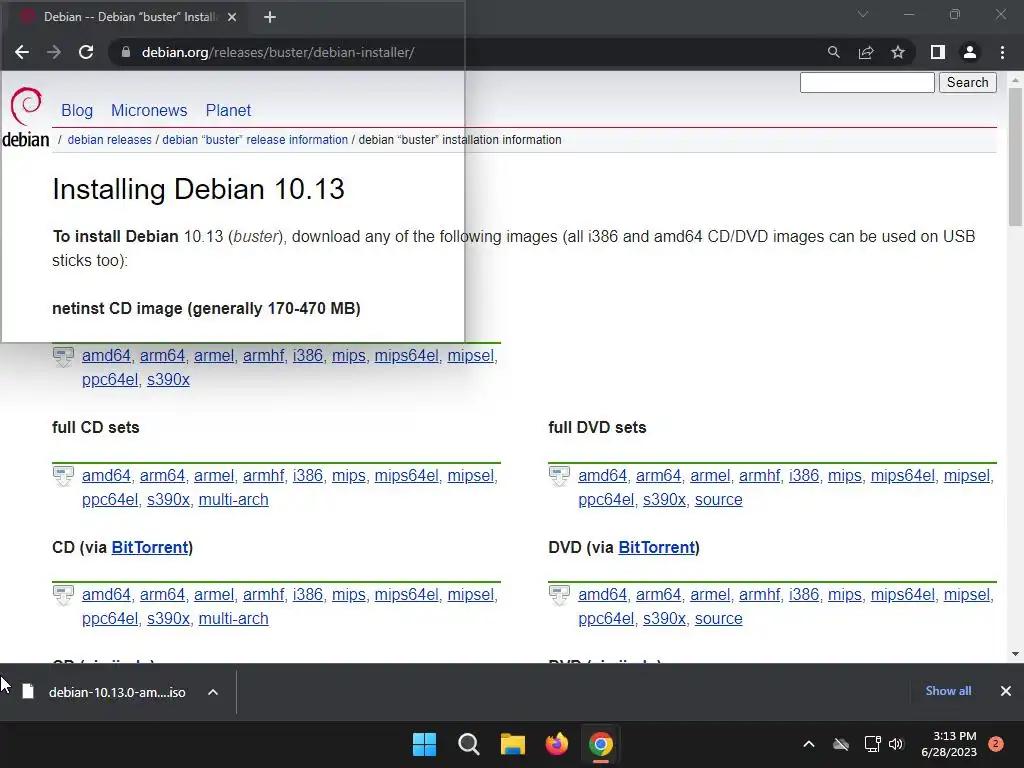Open the network tray icon

[x=872, y=744]
